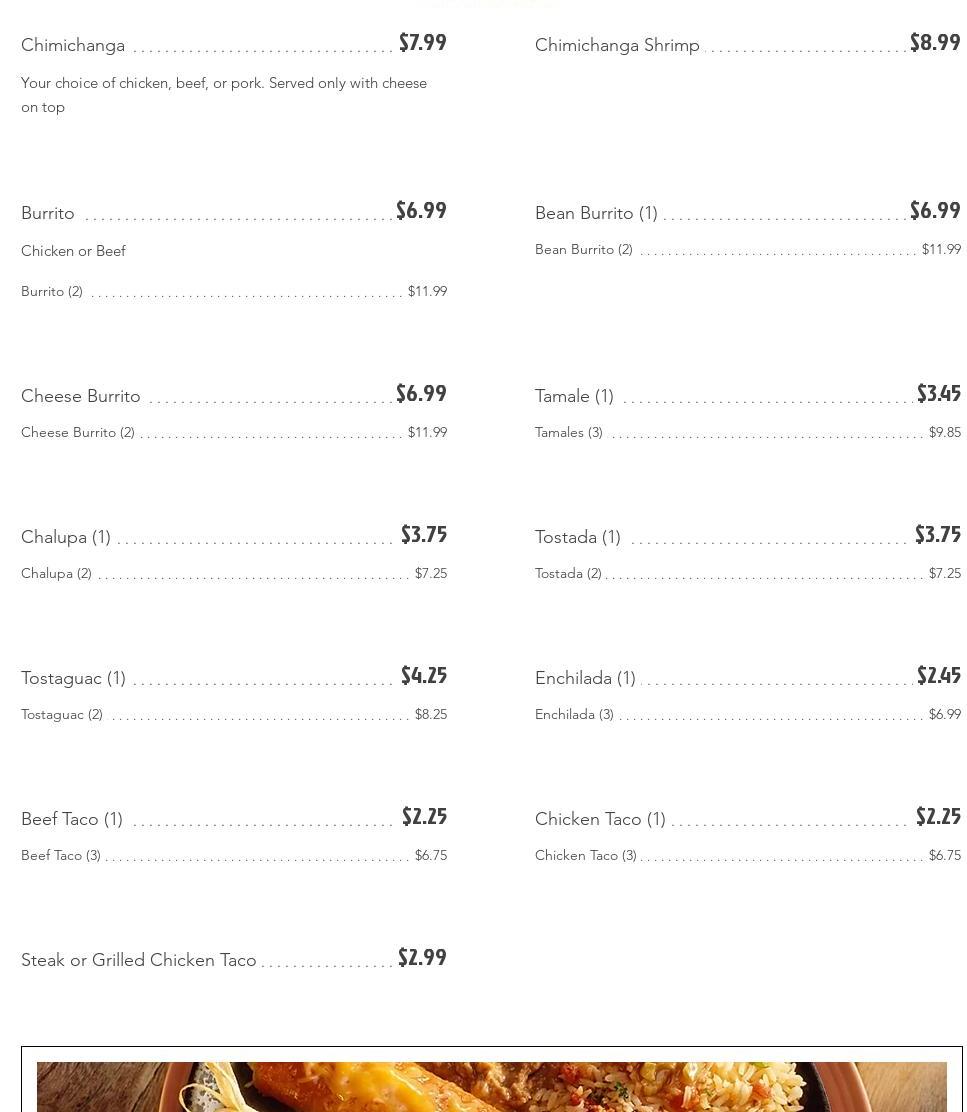Click the Burrito (2) option line
The height and width of the screenshot is (1112, 967).
[x=52, y=291]
